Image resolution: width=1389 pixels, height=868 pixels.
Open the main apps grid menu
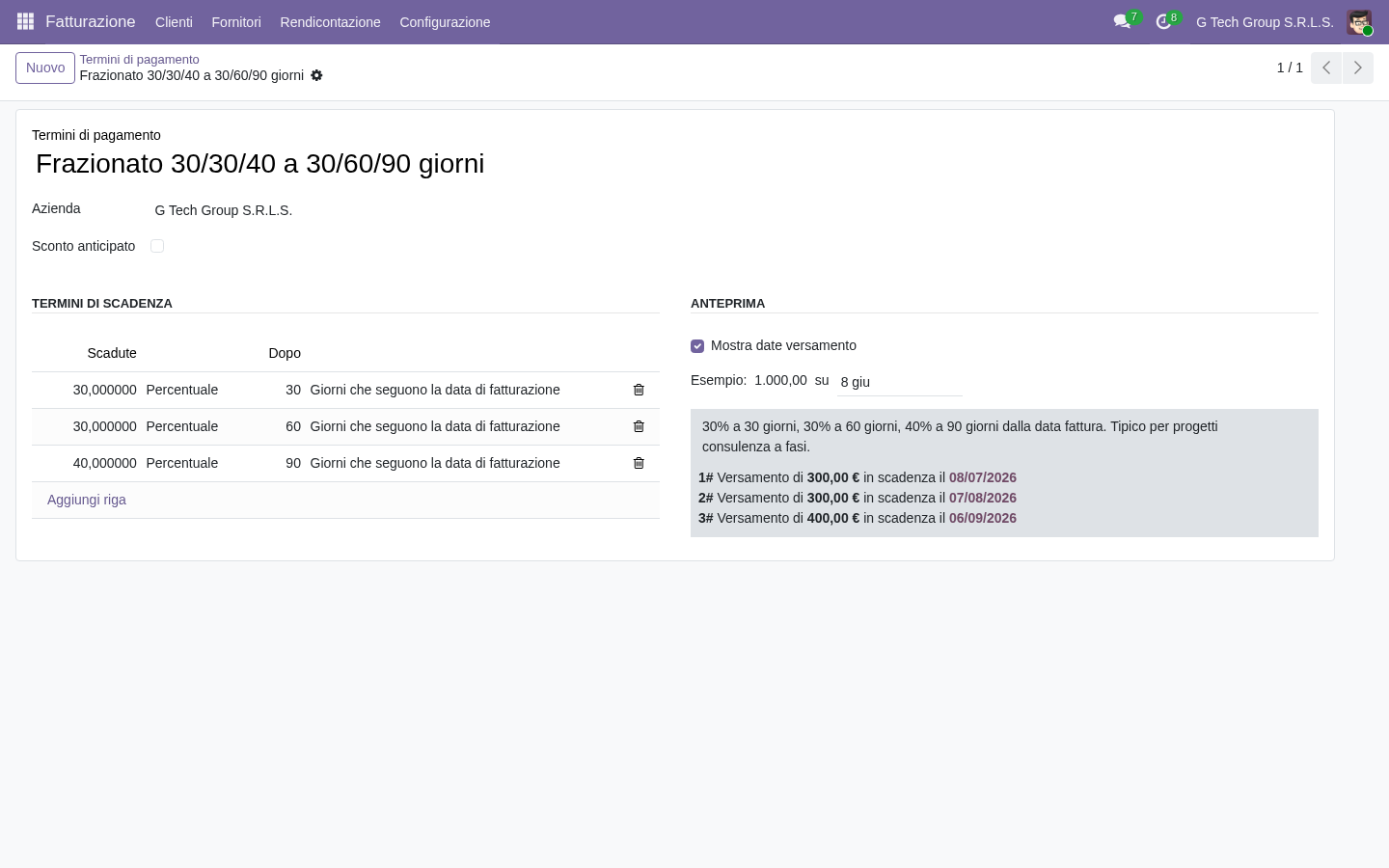(26, 21)
